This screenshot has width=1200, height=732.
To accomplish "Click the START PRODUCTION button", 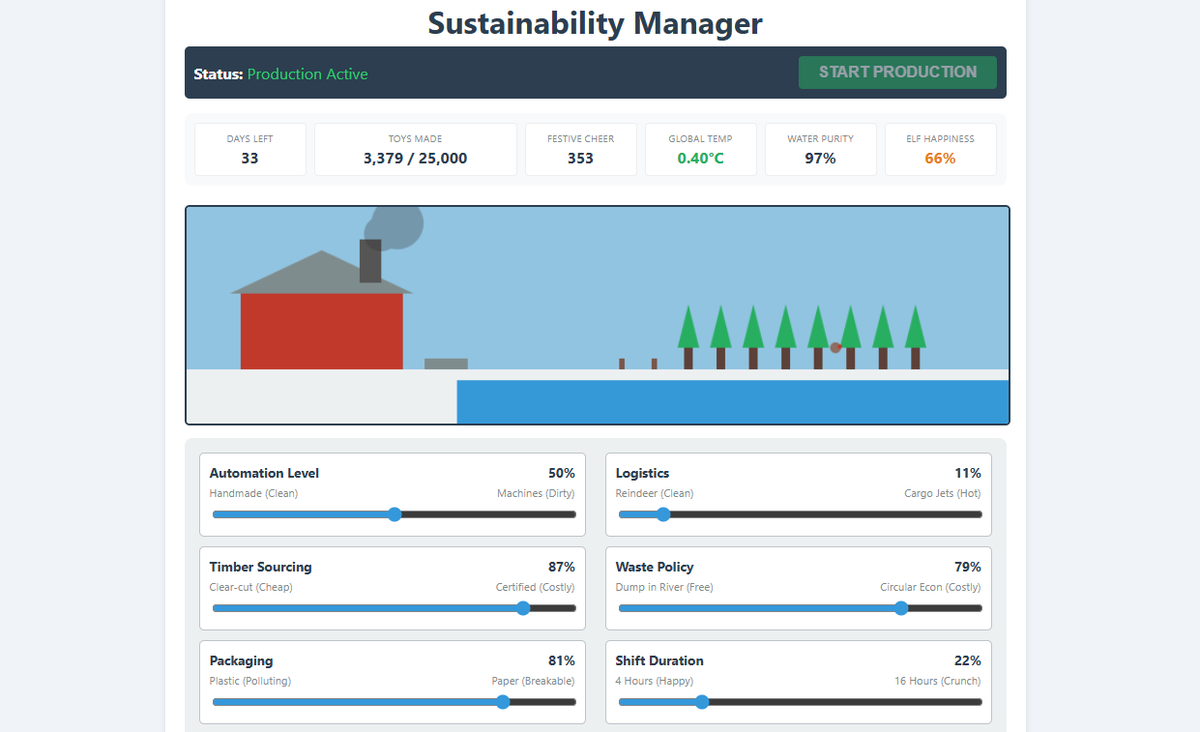I will pyautogui.click(x=897, y=72).
